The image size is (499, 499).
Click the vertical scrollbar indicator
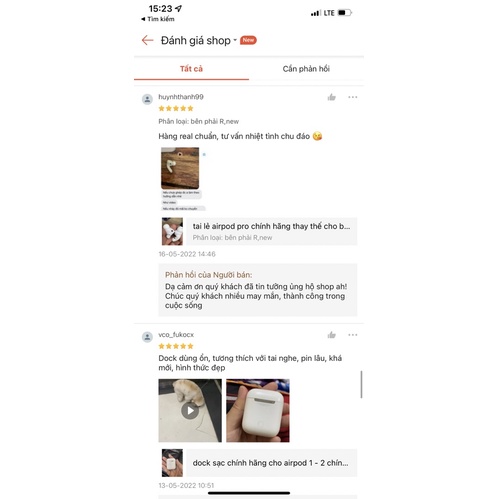pyautogui.click(x=361, y=384)
